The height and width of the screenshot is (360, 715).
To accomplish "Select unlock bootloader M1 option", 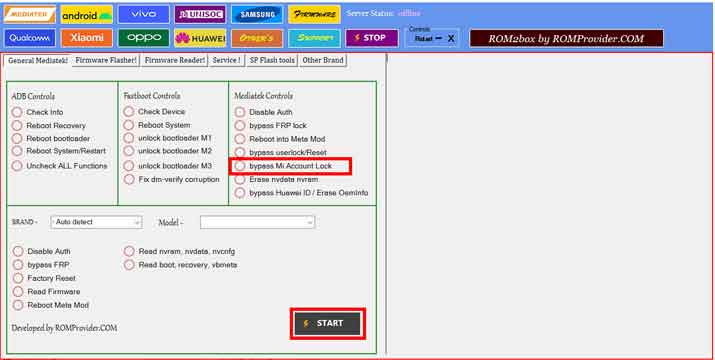I will point(168,138).
